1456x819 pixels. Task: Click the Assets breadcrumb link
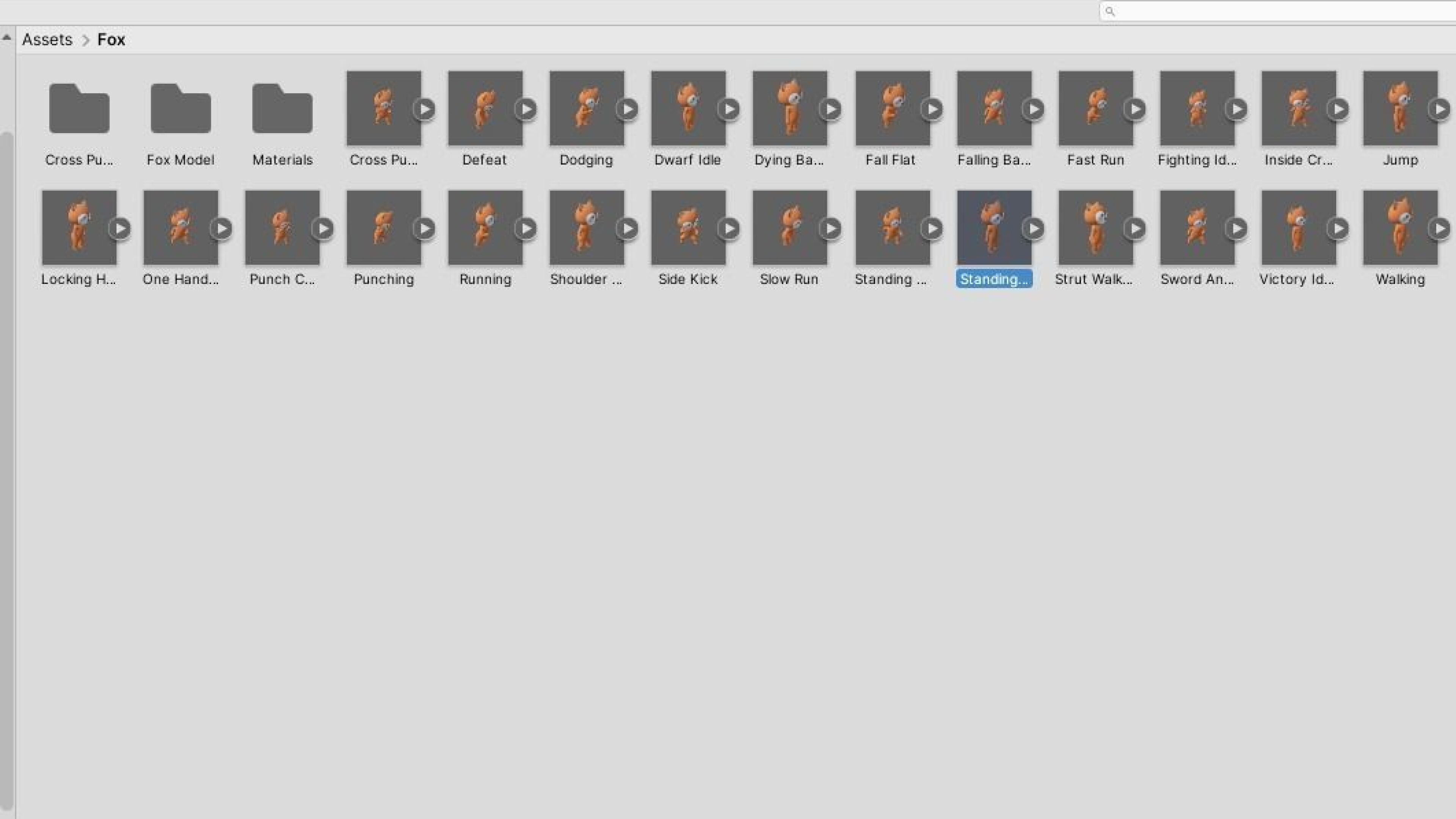(x=47, y=39)
